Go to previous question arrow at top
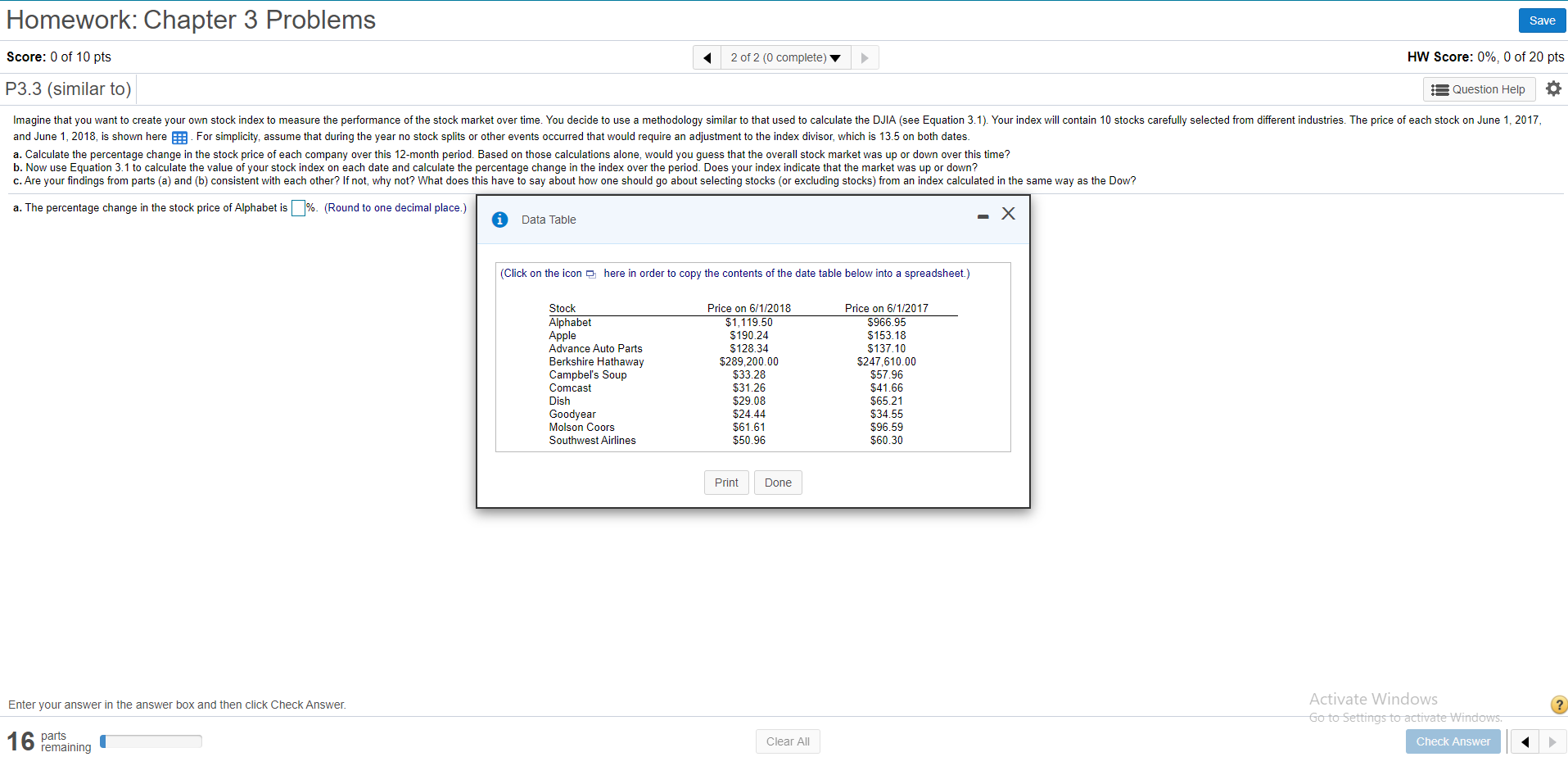The width and height of the screenshot is (1568, 766). (x=707, y=57)
